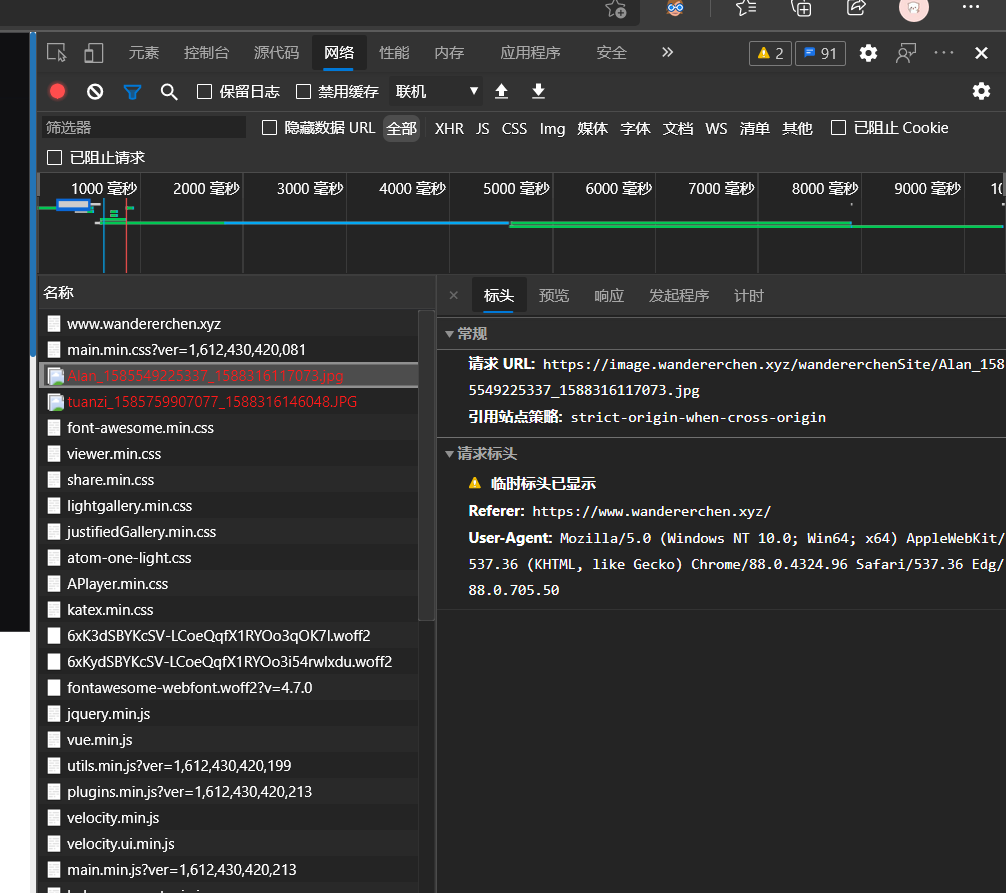Enable 保留日志 checkbox

[205, 92]
